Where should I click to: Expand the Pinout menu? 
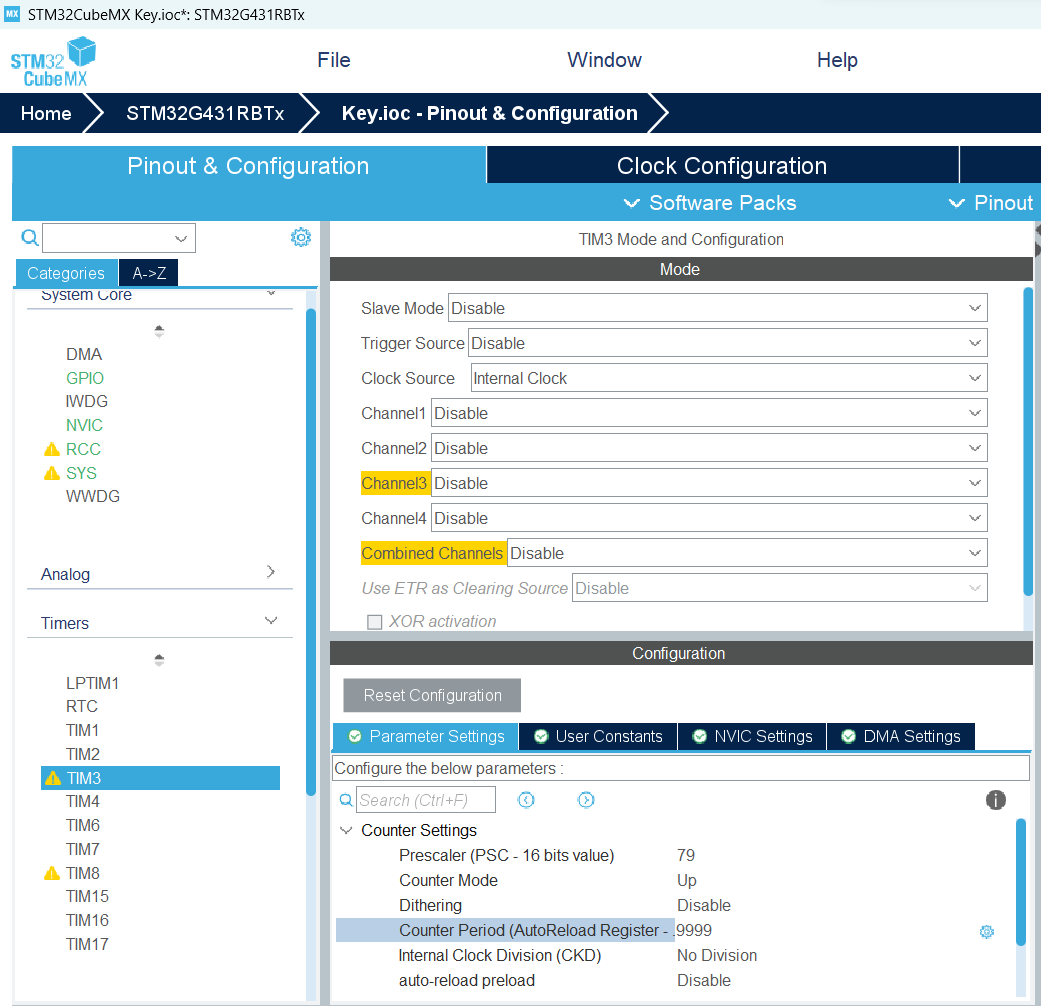pos(991,203)
